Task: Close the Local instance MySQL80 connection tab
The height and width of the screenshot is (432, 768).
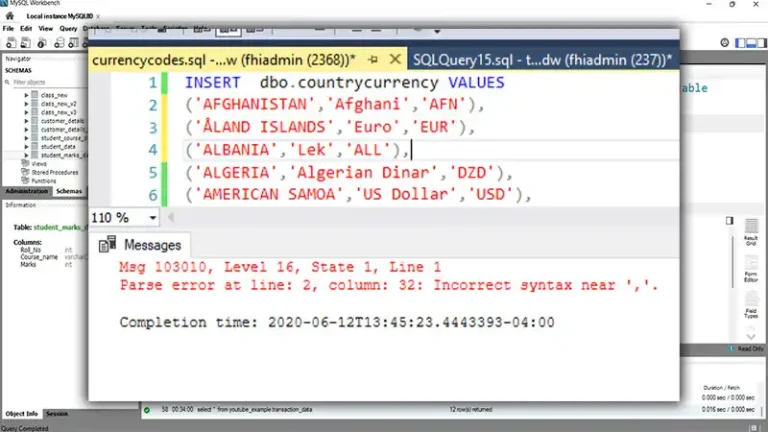Action: (98, 17)
